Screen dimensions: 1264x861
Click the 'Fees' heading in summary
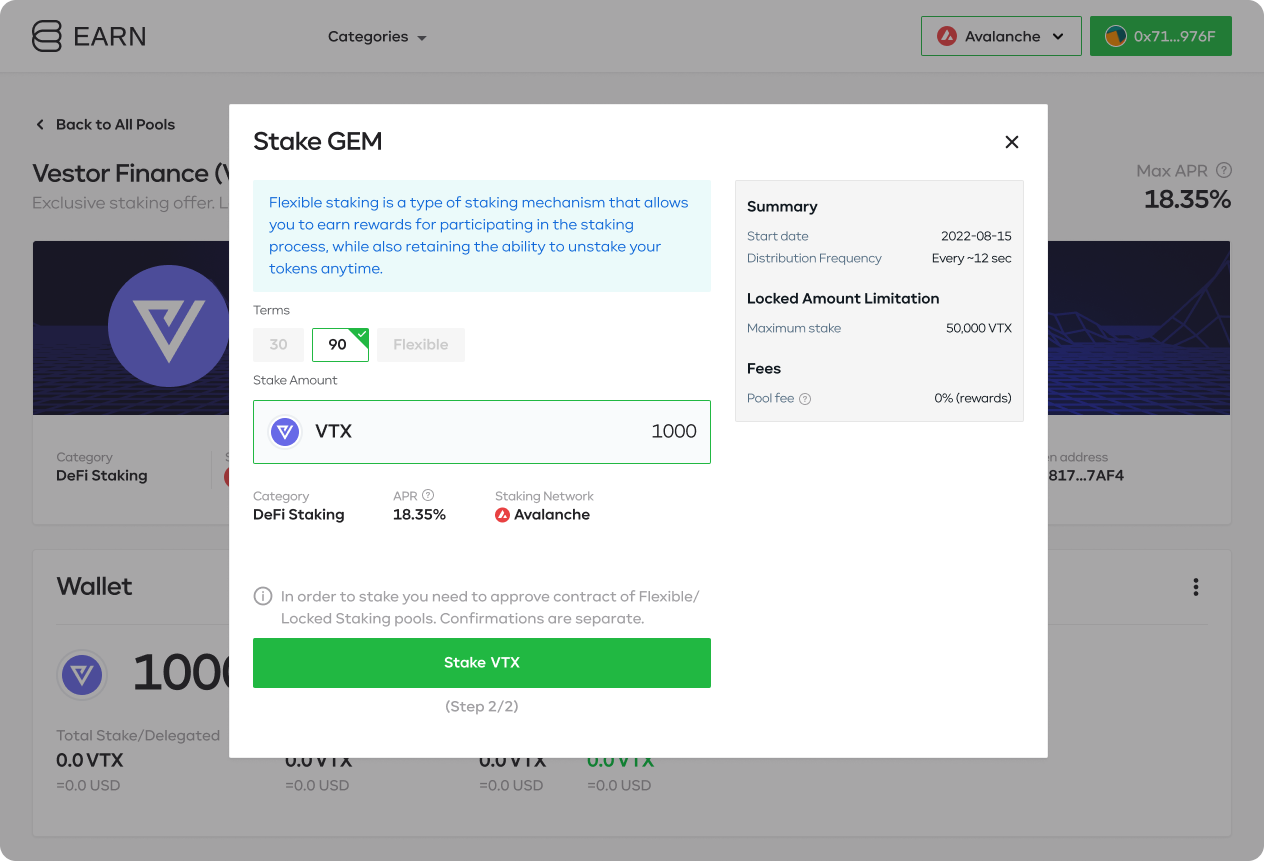[764, 369]
